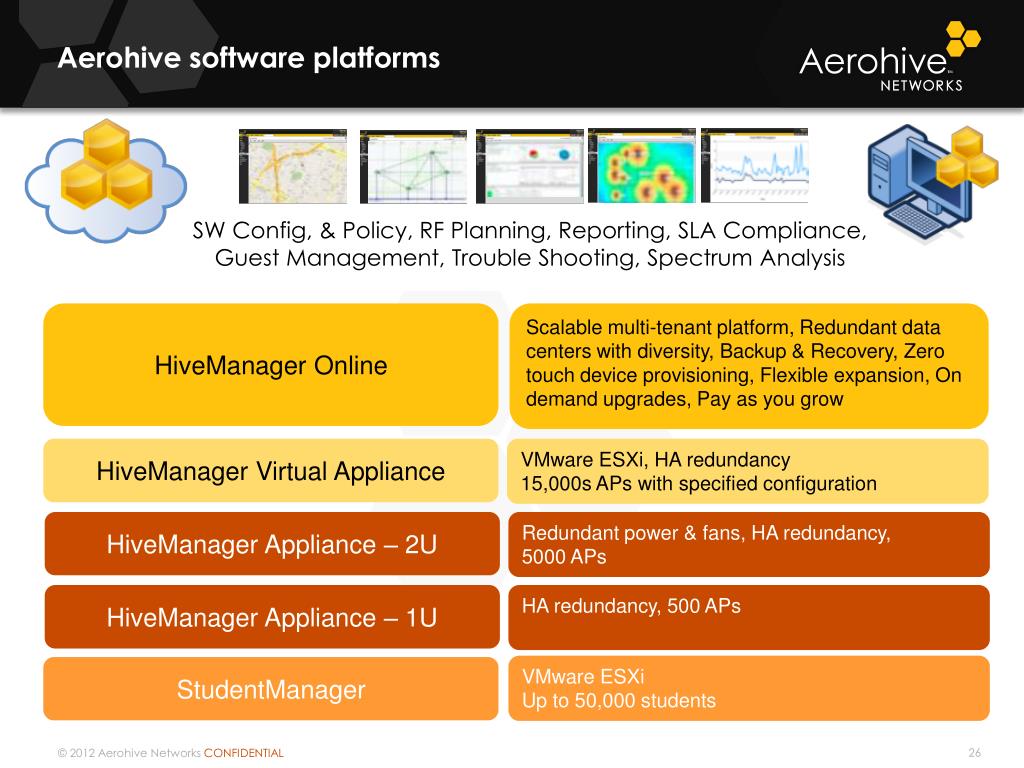1024x768 pixels.
Task: Select the StudentManager box
Action: coord(271,689)
